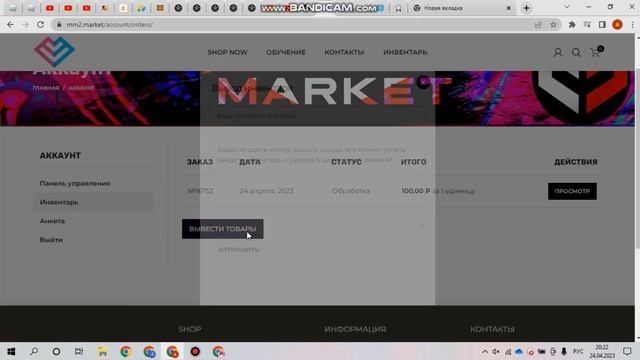The height and width of the screenshot is (360, 640).
Task: Switch to the Новая вкладка tab
Action: [x=461, y=8]
